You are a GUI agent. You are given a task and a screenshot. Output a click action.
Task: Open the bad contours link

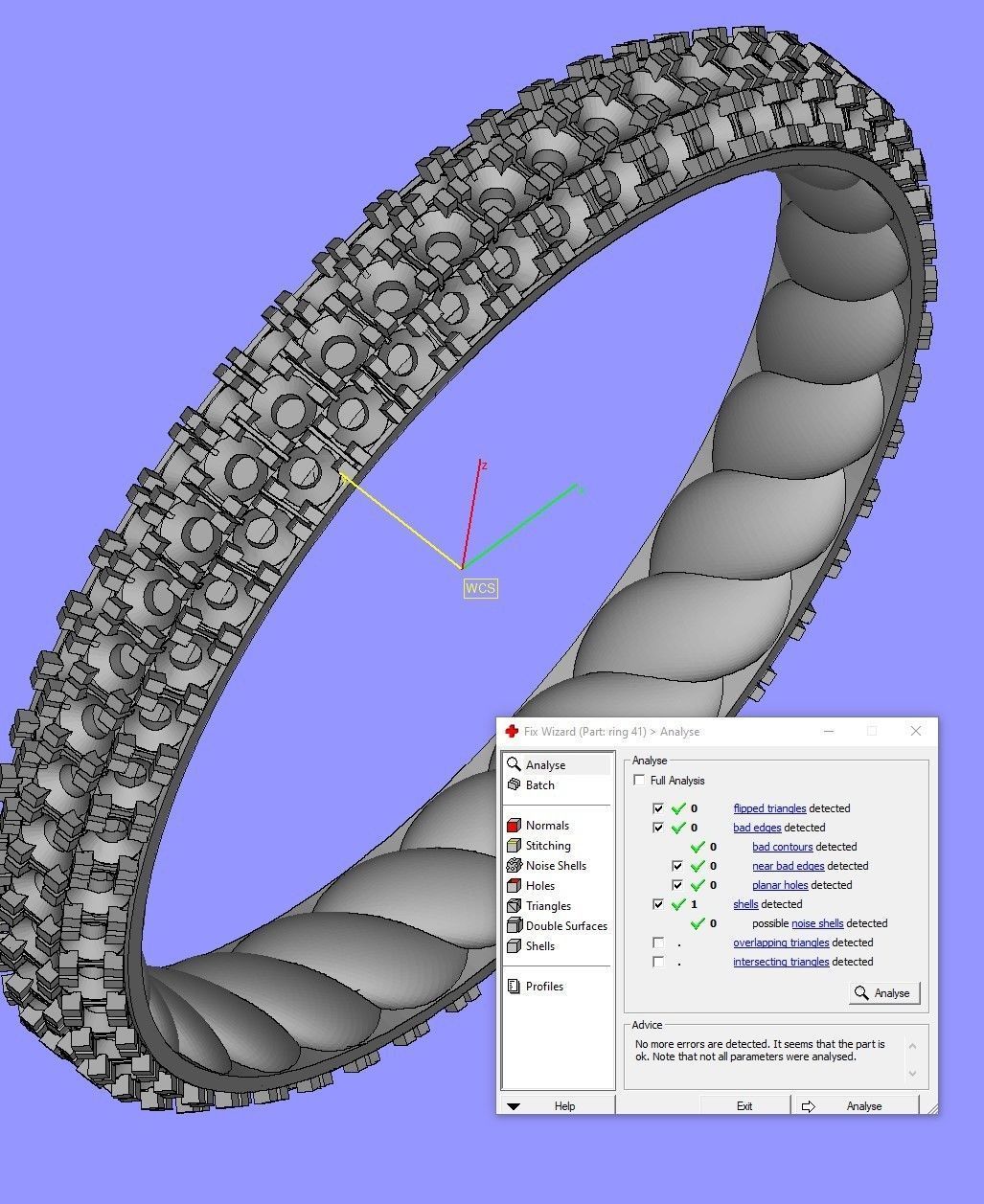(782, 847)
